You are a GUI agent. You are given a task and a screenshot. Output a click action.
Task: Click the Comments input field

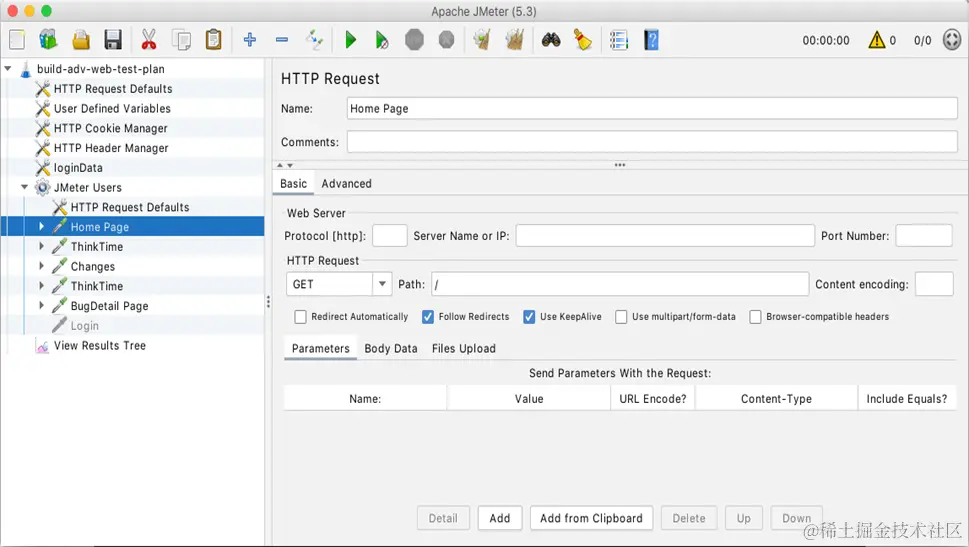click(652, 142)
